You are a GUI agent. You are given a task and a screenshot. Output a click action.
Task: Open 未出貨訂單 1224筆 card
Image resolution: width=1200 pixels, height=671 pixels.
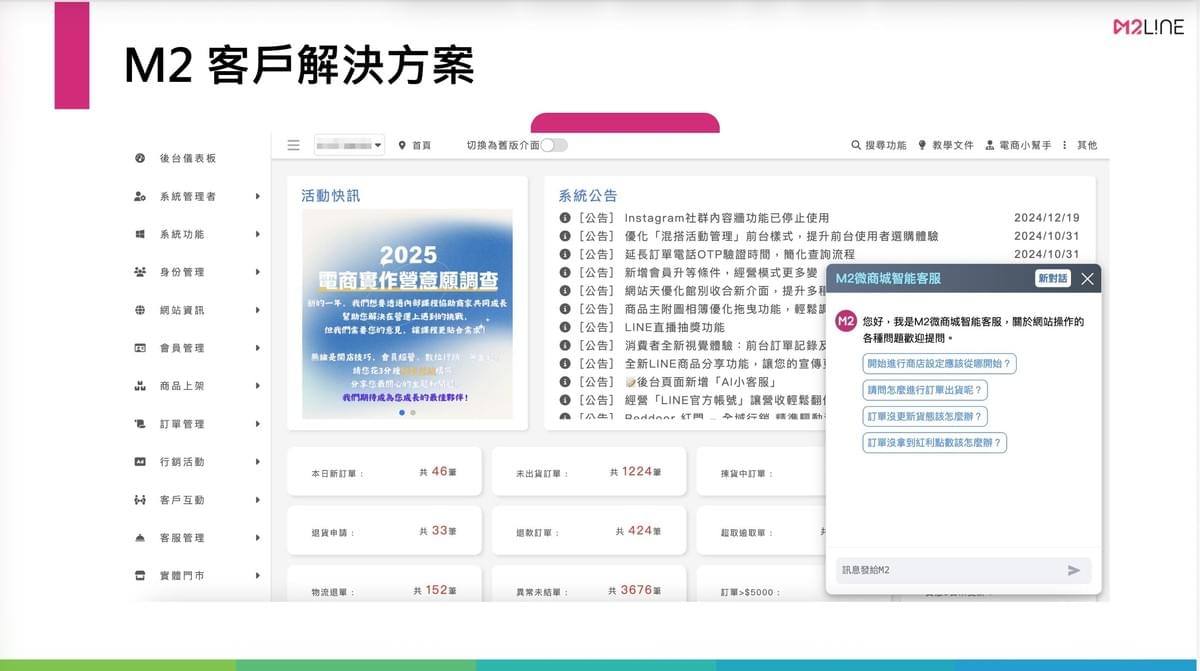(x=589, y=472)
